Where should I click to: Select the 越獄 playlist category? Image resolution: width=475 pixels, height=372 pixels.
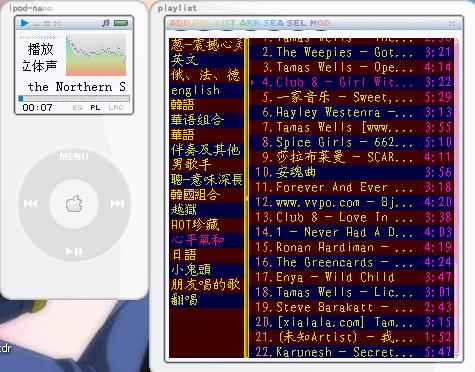coord(207,210)
